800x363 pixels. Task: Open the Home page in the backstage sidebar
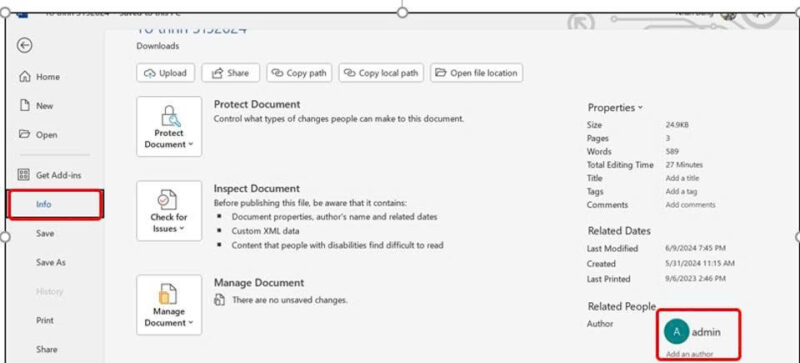(x=47, y=77)
